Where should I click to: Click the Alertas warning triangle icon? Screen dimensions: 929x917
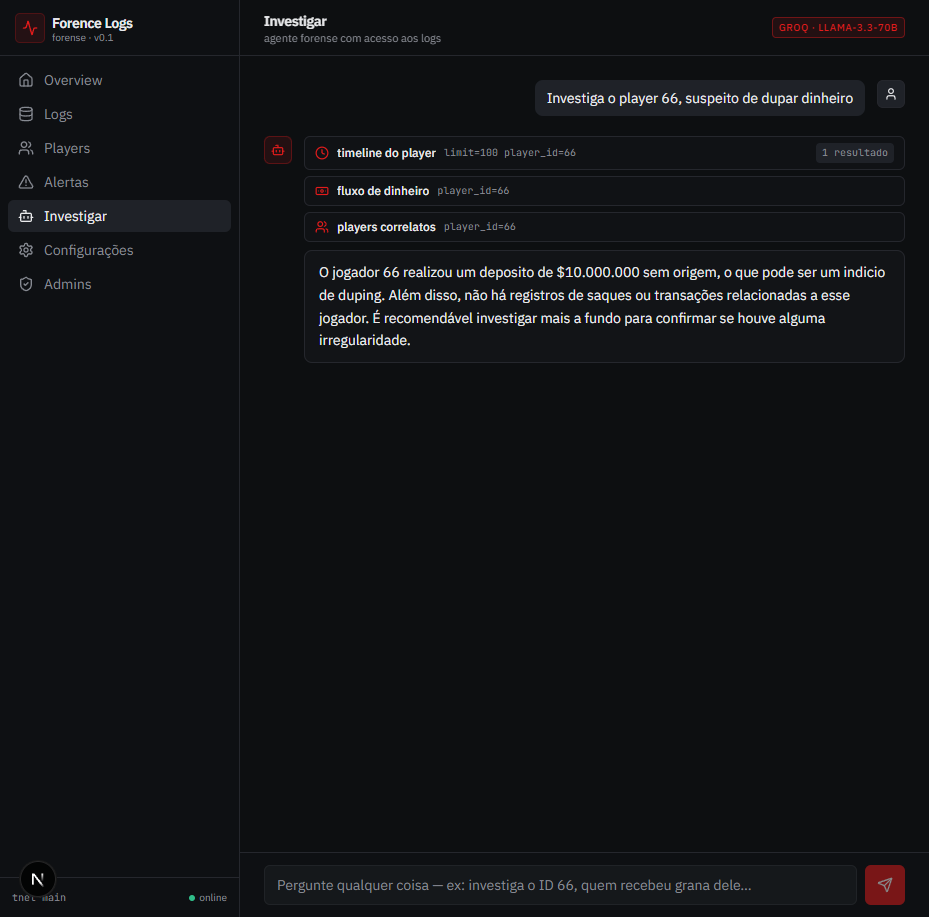[26, 182]
